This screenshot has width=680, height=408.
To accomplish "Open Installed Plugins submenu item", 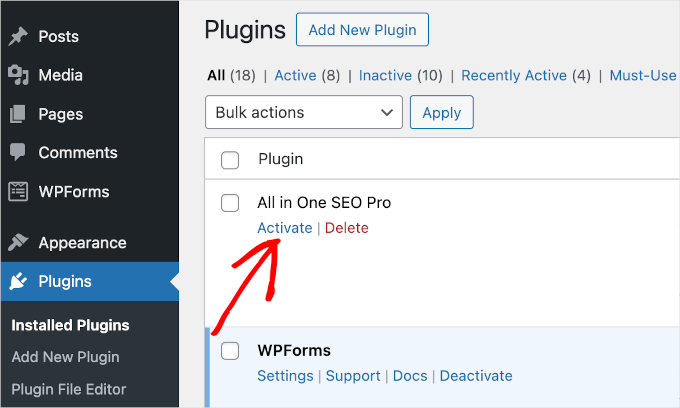I will point(70,325).
